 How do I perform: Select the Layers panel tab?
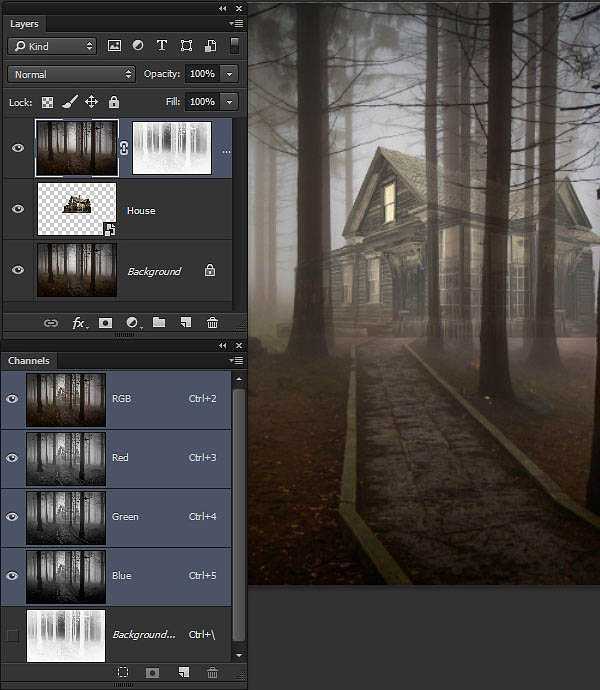tap(24, 23)
